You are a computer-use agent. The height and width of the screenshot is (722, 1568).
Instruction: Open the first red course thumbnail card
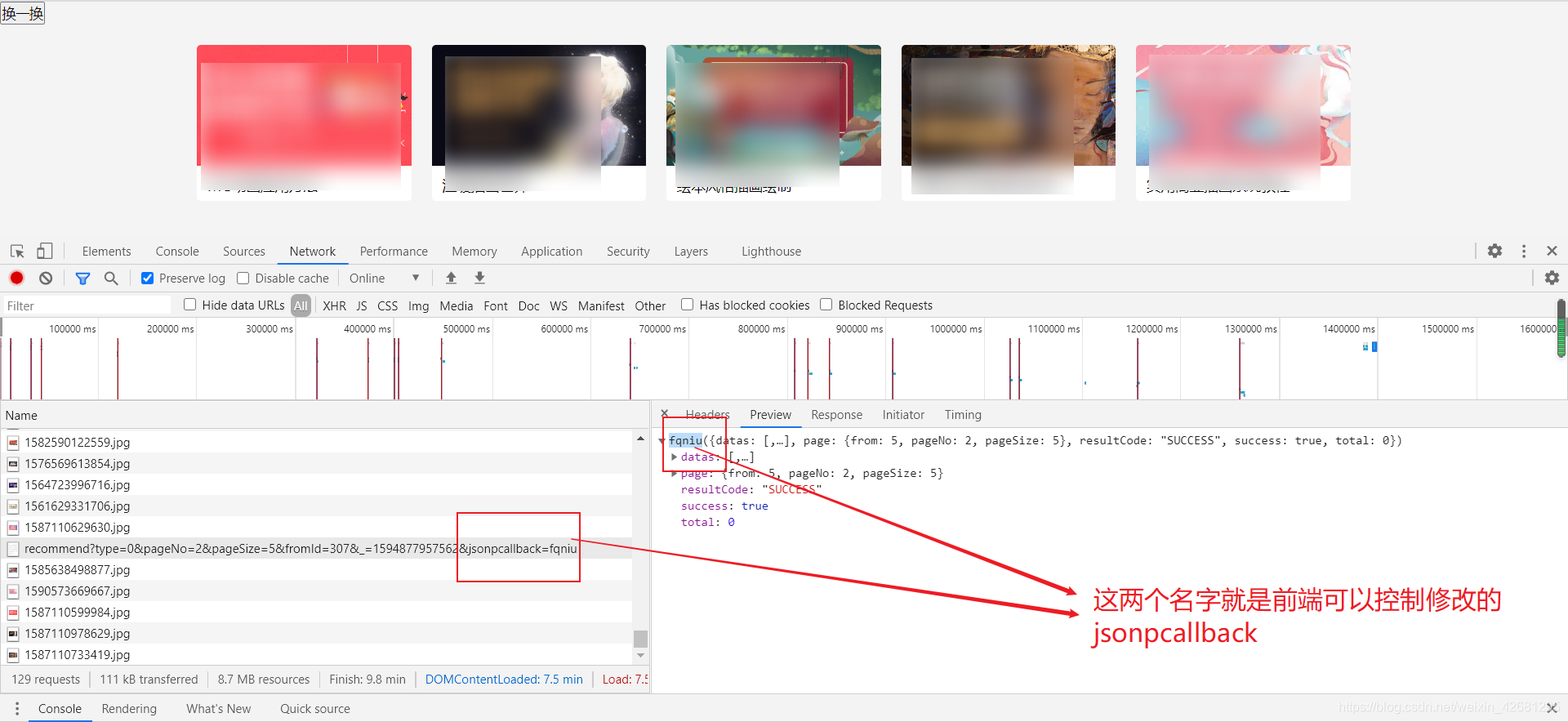[304, 123]
